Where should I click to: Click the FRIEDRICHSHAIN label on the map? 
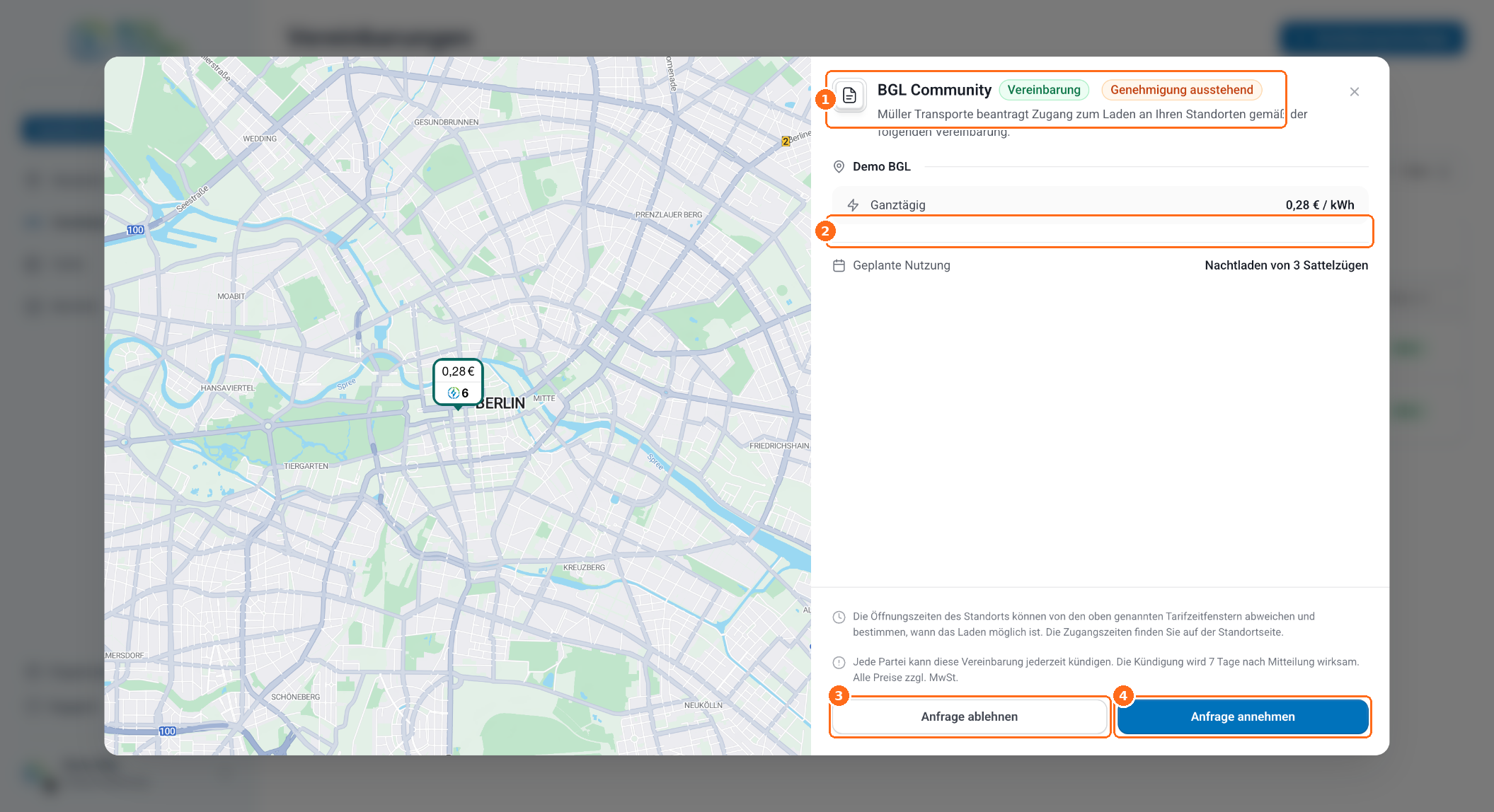(779, 446)
